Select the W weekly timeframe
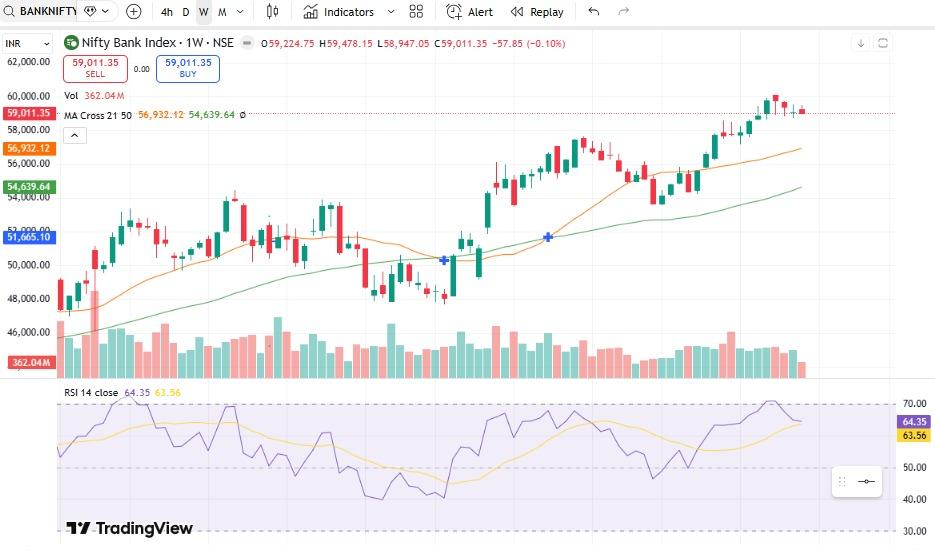This screenshot has height=550, width=935. click(204, 12)
